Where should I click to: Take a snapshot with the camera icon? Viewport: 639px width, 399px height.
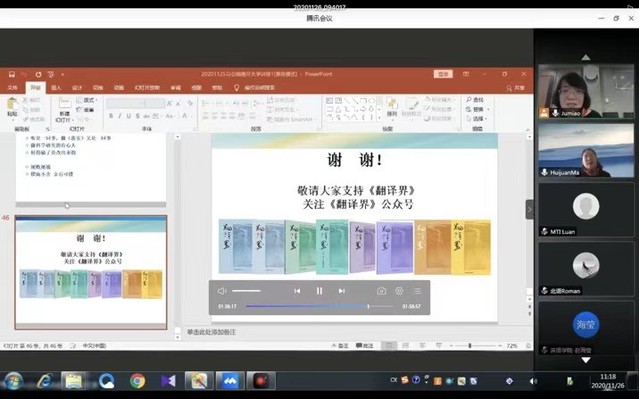381,291
